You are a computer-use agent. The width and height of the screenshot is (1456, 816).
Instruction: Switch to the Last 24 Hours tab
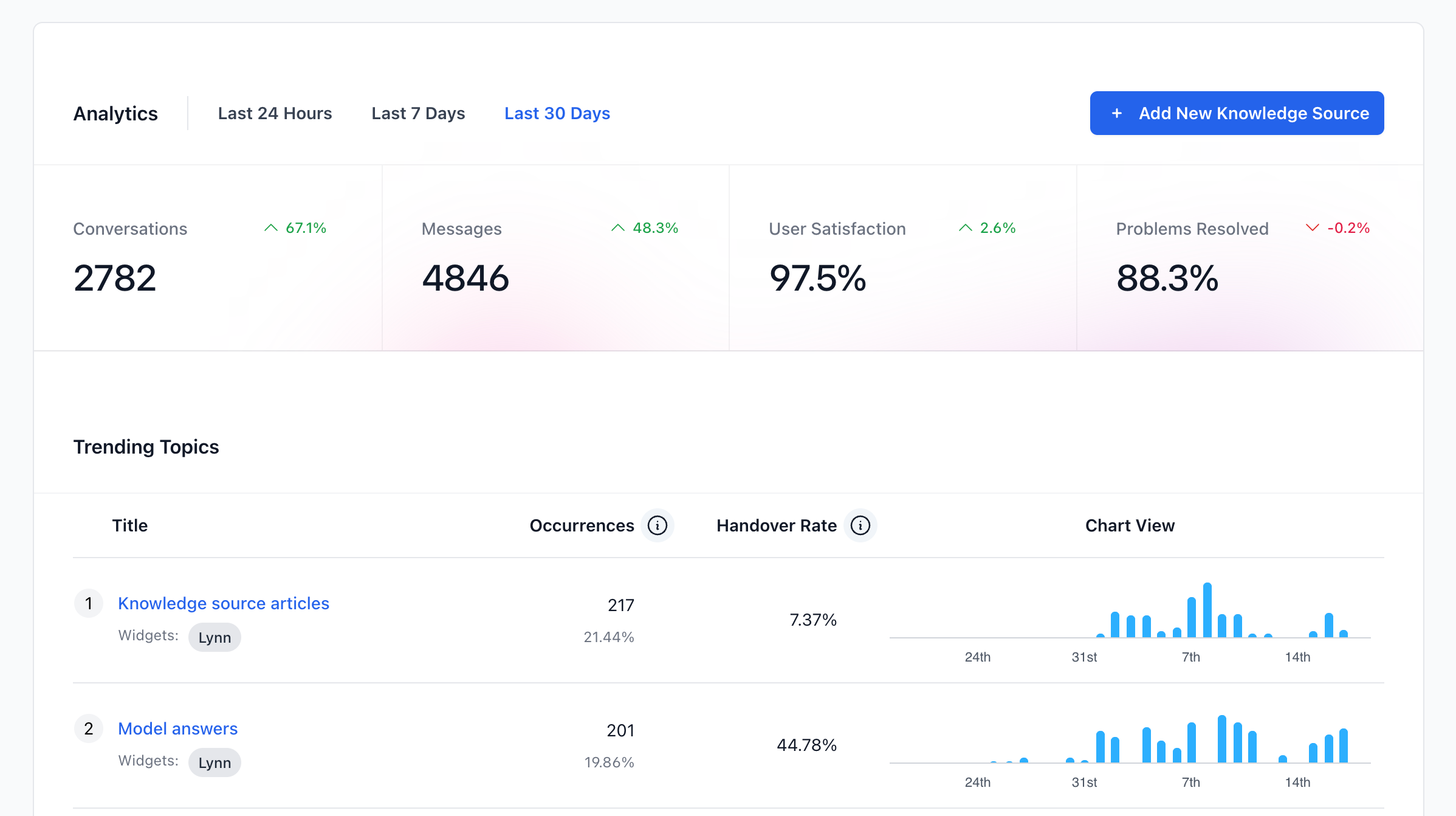275,114
